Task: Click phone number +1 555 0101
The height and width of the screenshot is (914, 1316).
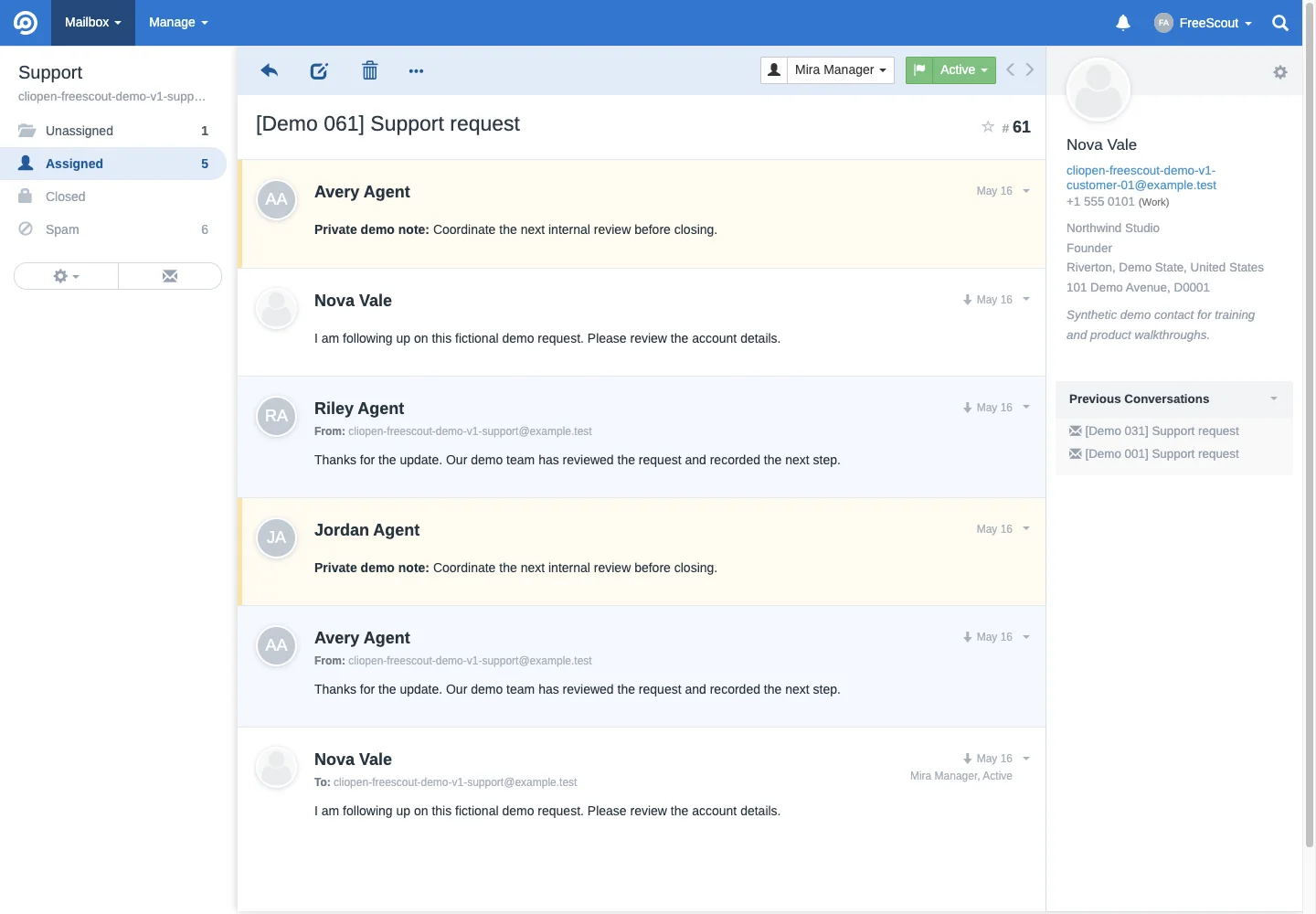Action: click(x=1100, y=201)
